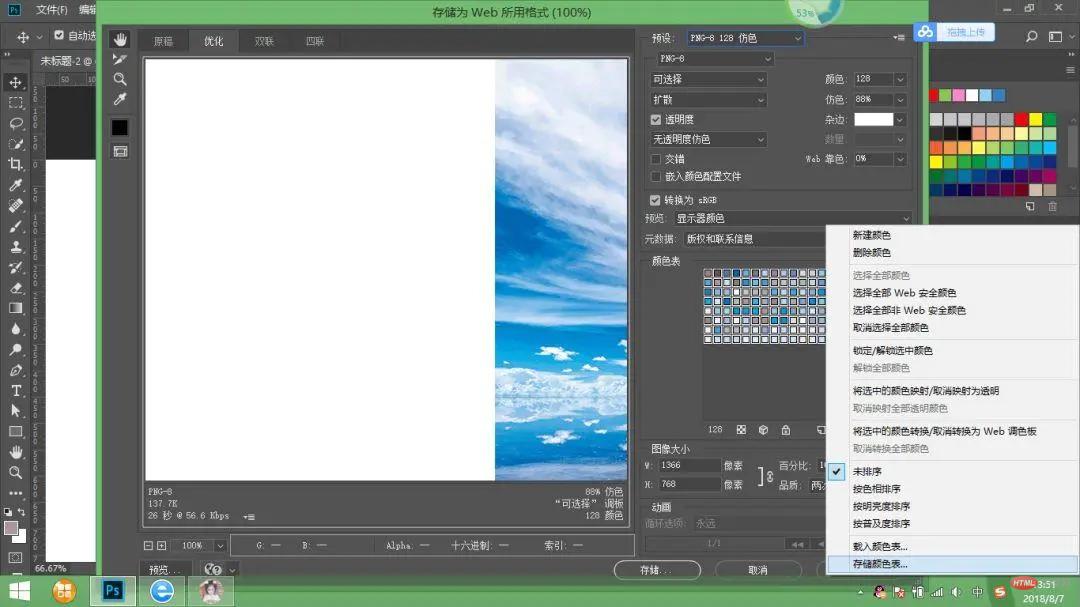Switch to the 优化 tab
1080x607 pixels.
coord(214,41)
